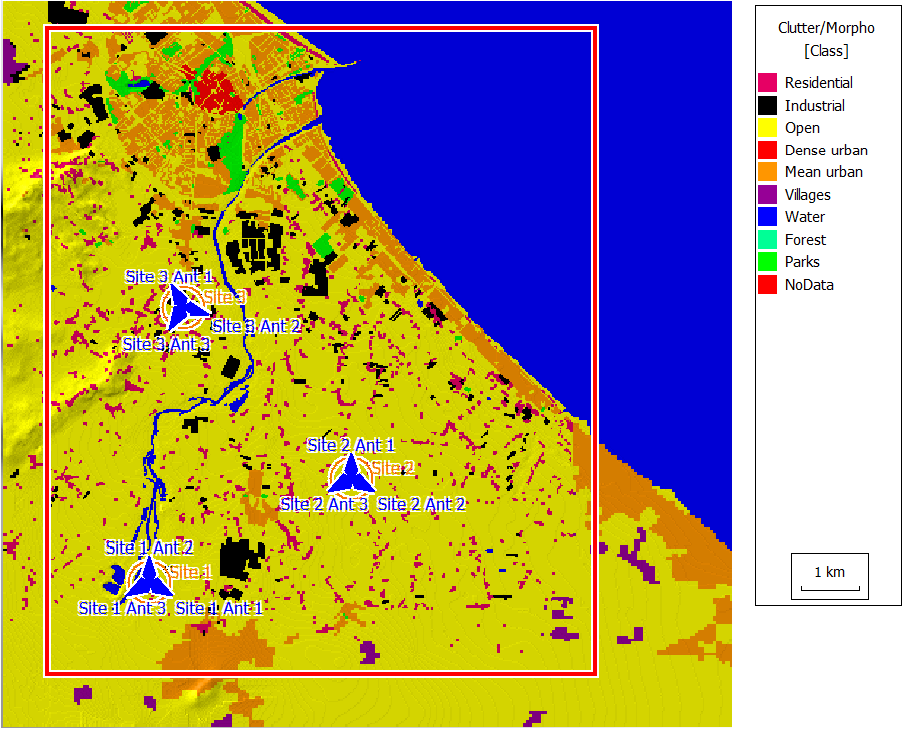Screen dimensions: 906x730
Task: Select the Parks legend entry text
Action: [x=802, y=262]
